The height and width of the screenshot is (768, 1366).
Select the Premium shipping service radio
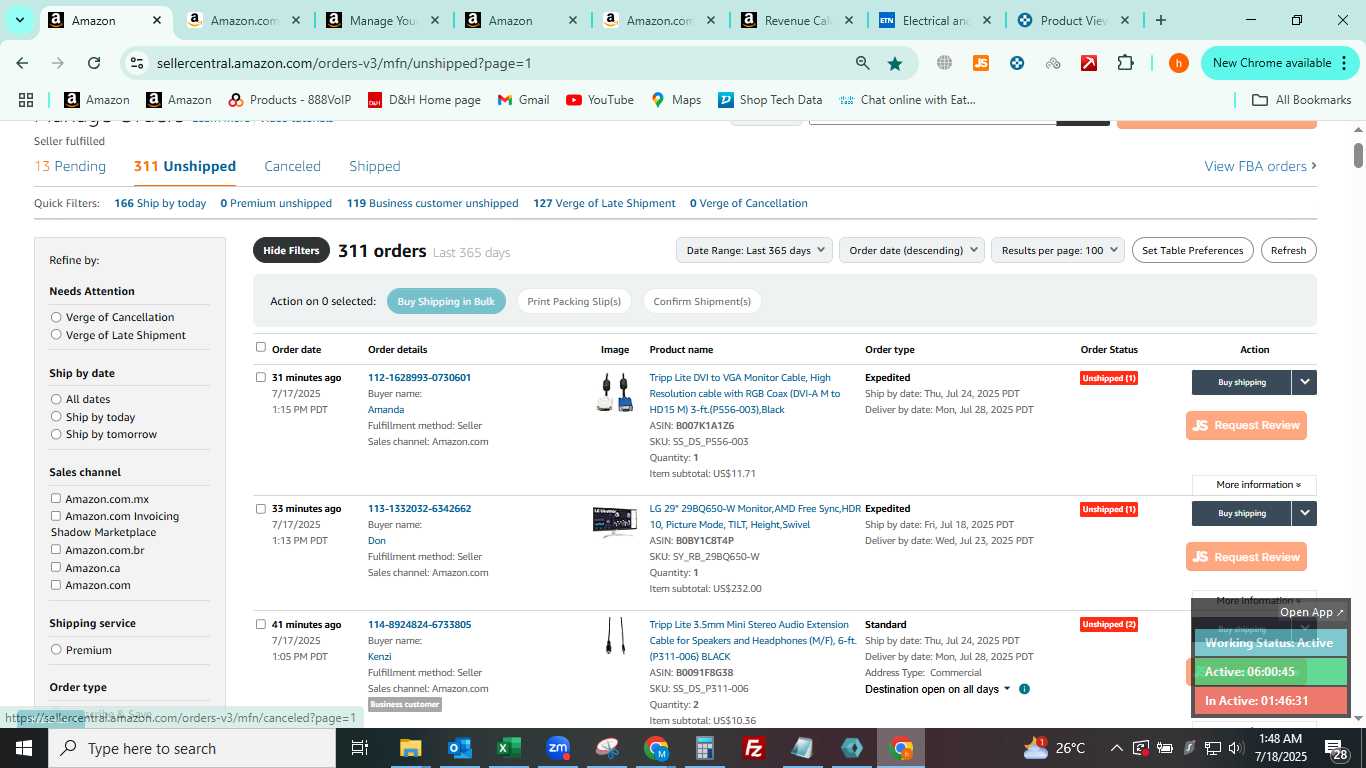point(56,649)
